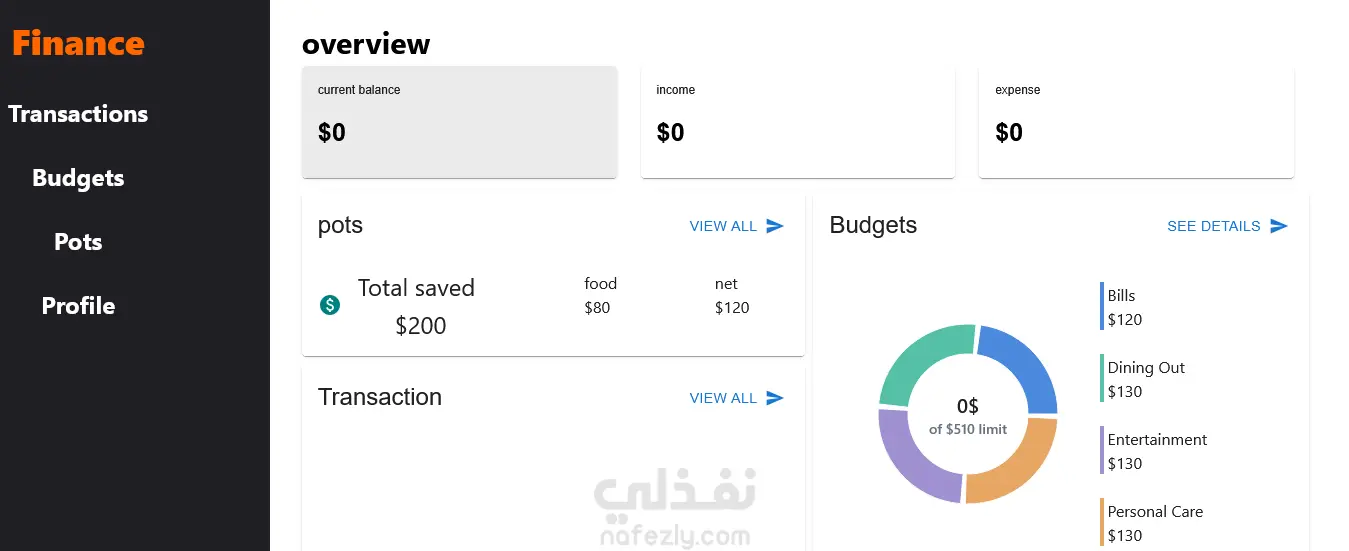Image resolution: width=1349 pixels, height=551 pixels.
Task: Click the arrow icon beside pots VIEW ALL
Action: [x=775, y=226]
